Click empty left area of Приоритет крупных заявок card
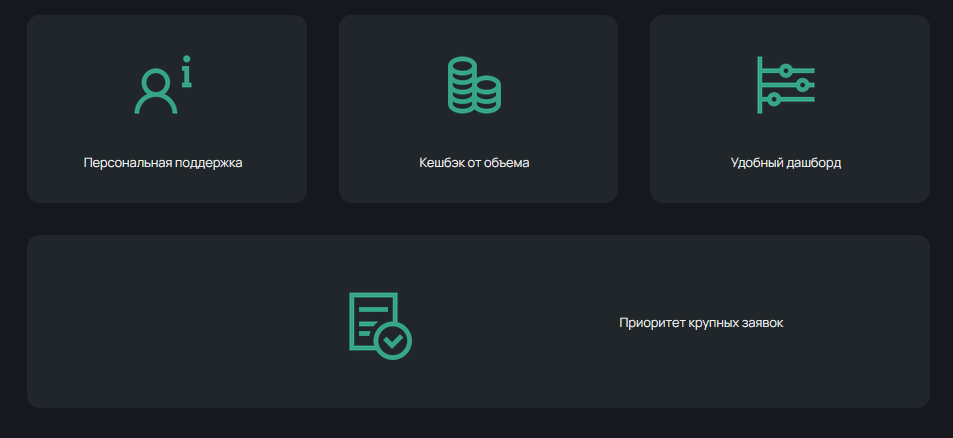 coord(150,320)
